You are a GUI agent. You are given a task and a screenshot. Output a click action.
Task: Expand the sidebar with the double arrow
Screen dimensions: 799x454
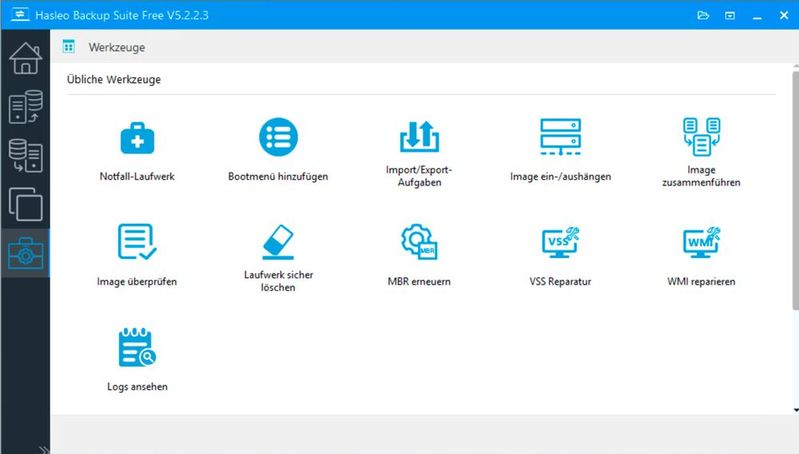44,449
